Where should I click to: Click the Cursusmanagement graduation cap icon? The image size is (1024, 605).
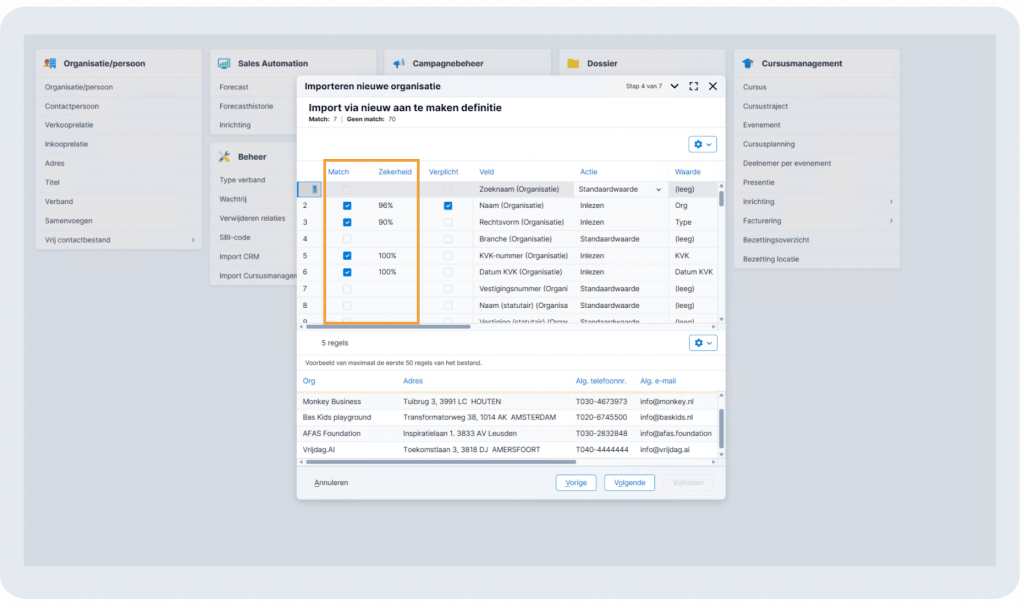click(x=748, y=63)
